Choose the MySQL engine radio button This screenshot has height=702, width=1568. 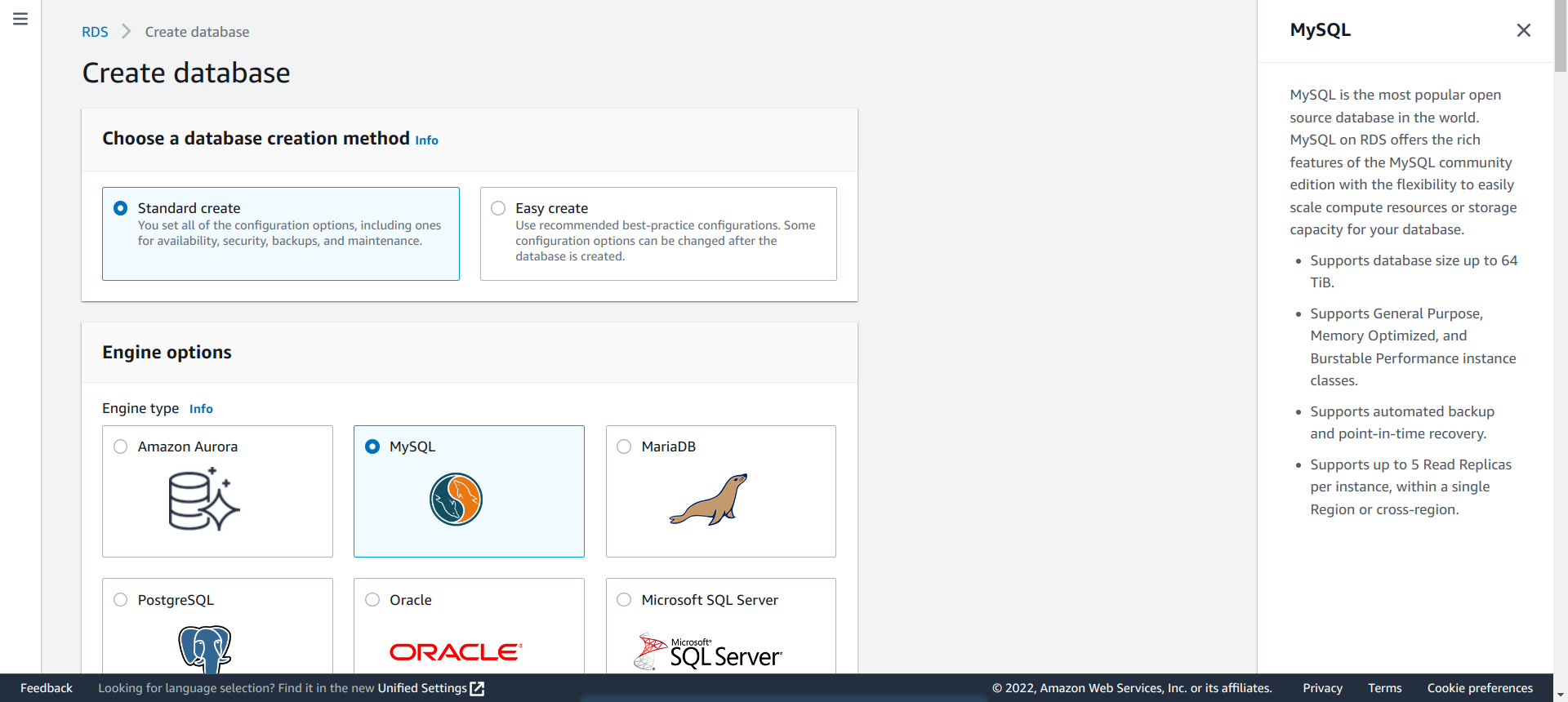pyautogui.click(x=372, y=447)
